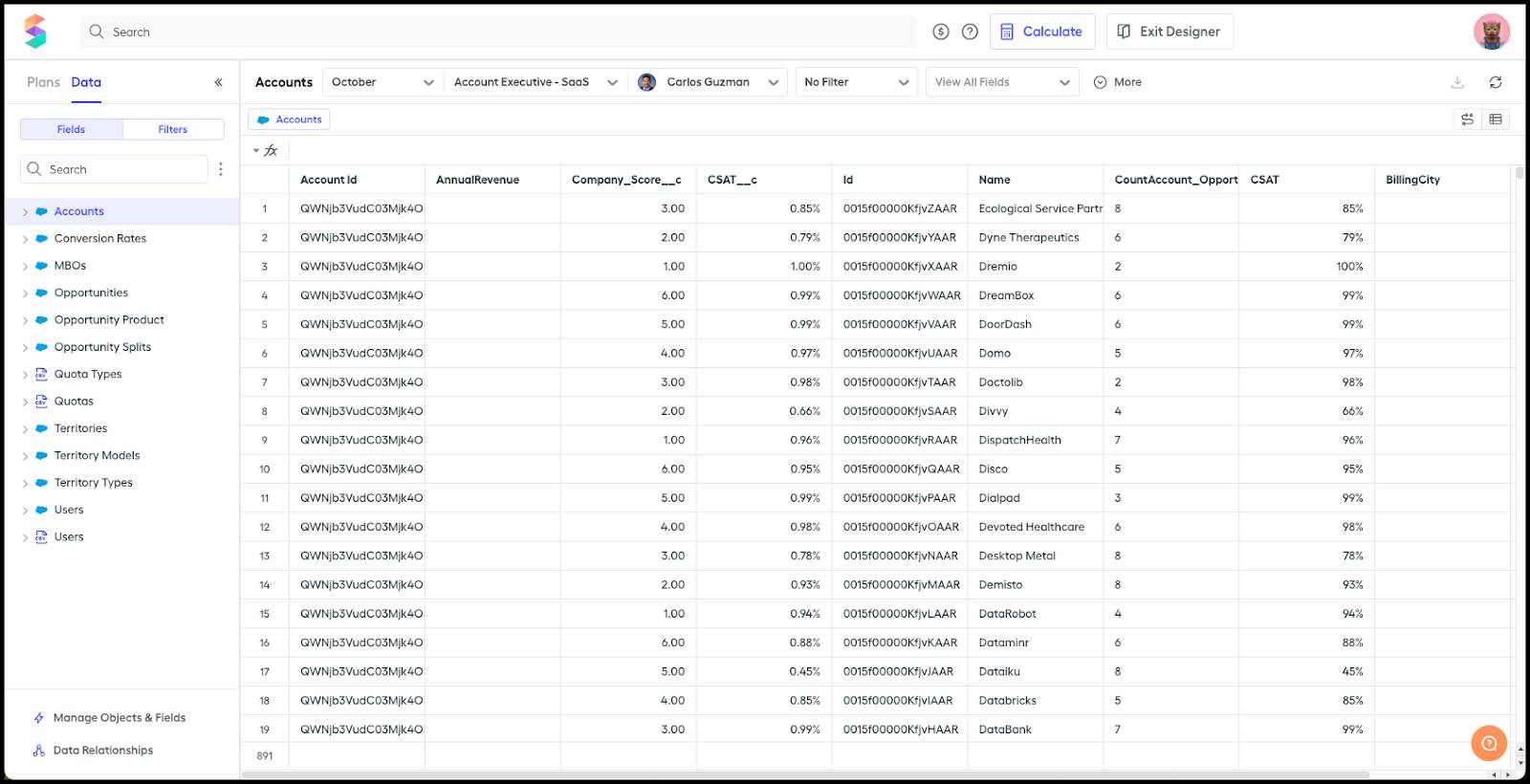The height and width of the screenshot is (784, 1530).
Task: Select the Accounts object chip tab
Action: 289,120
